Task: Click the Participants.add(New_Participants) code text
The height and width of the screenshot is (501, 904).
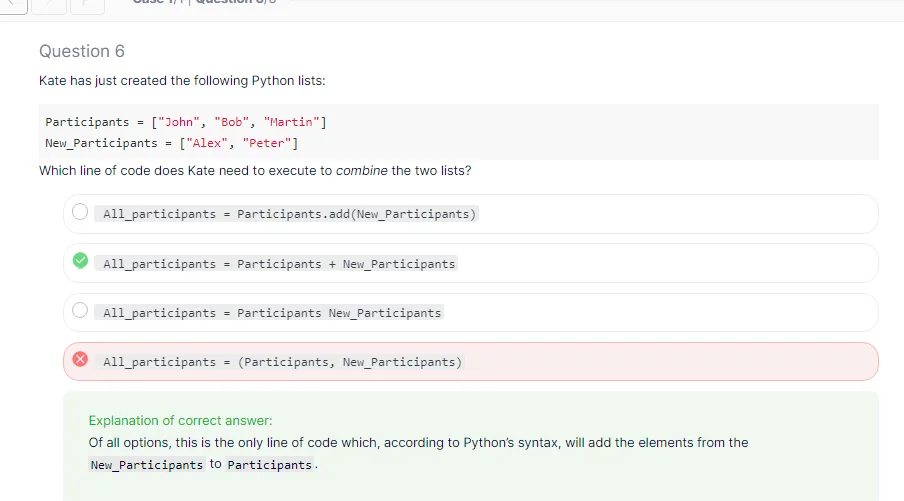Action: (289, 214)
